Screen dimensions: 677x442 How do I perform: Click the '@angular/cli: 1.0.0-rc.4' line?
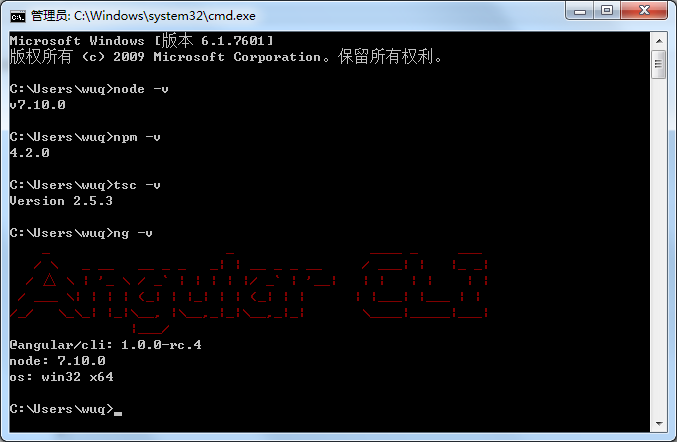click(105, 345)
